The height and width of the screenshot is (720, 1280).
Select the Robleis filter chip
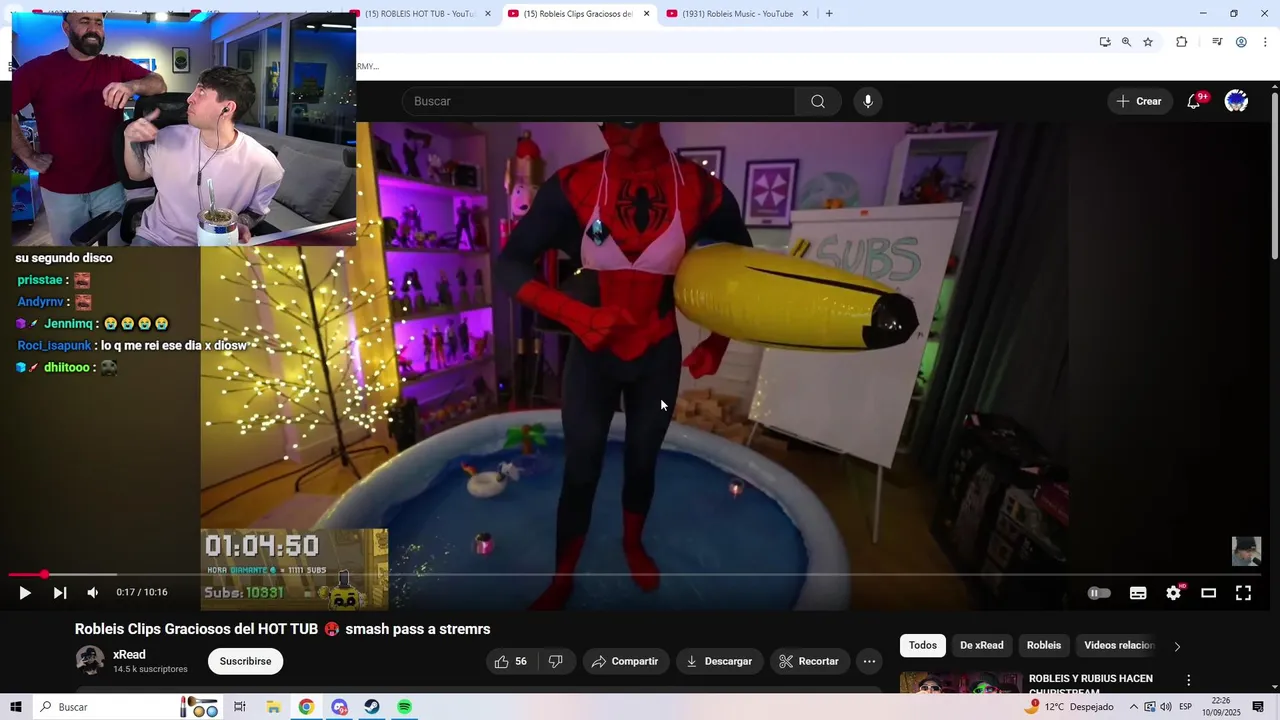(1044, 645)
